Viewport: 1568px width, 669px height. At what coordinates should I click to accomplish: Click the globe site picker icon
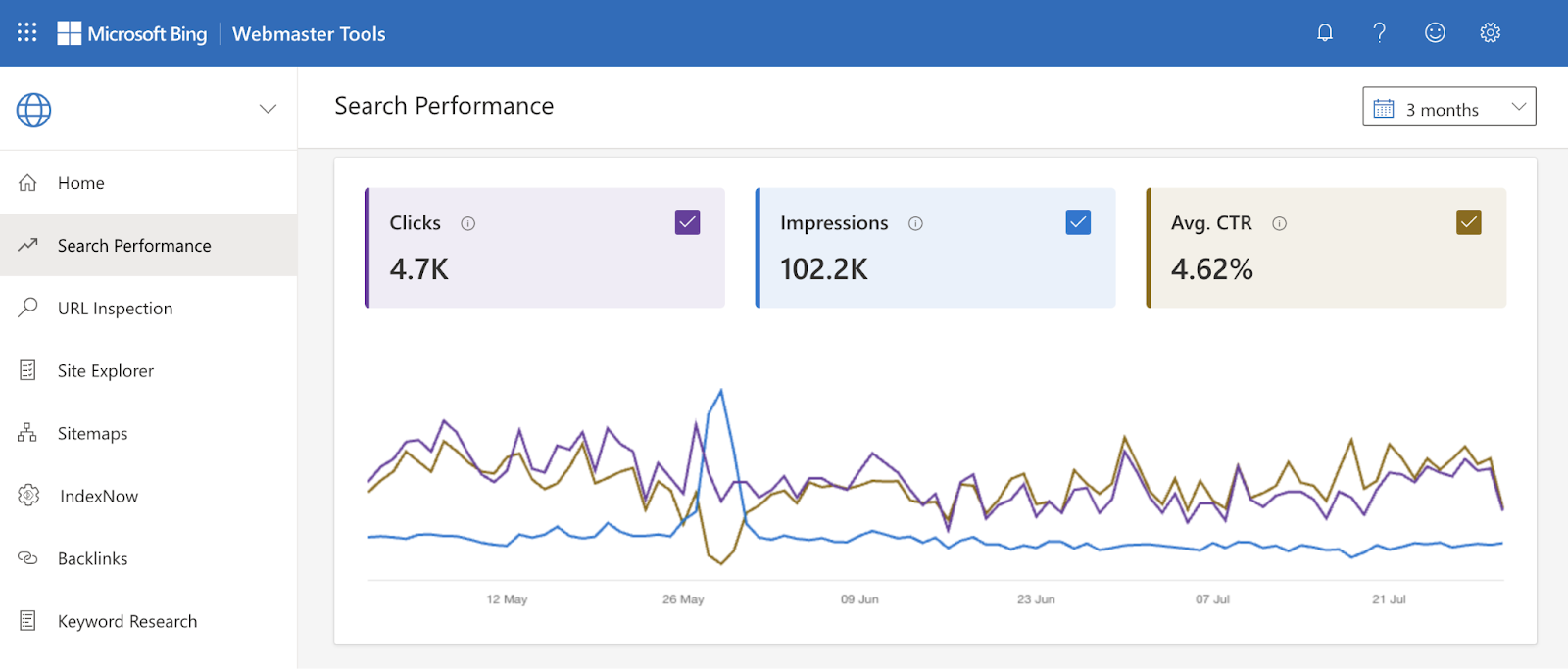click(33, 110)
